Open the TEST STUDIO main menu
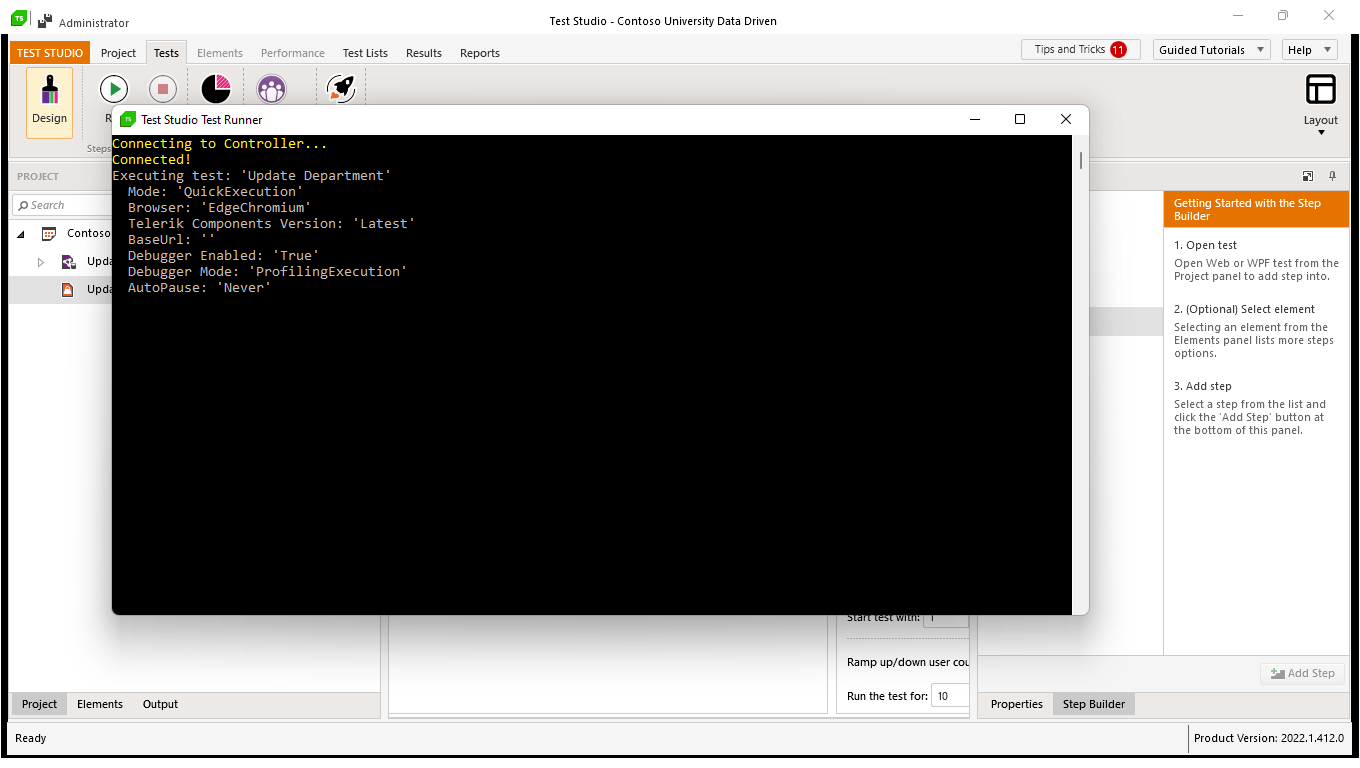 point(50,53)
